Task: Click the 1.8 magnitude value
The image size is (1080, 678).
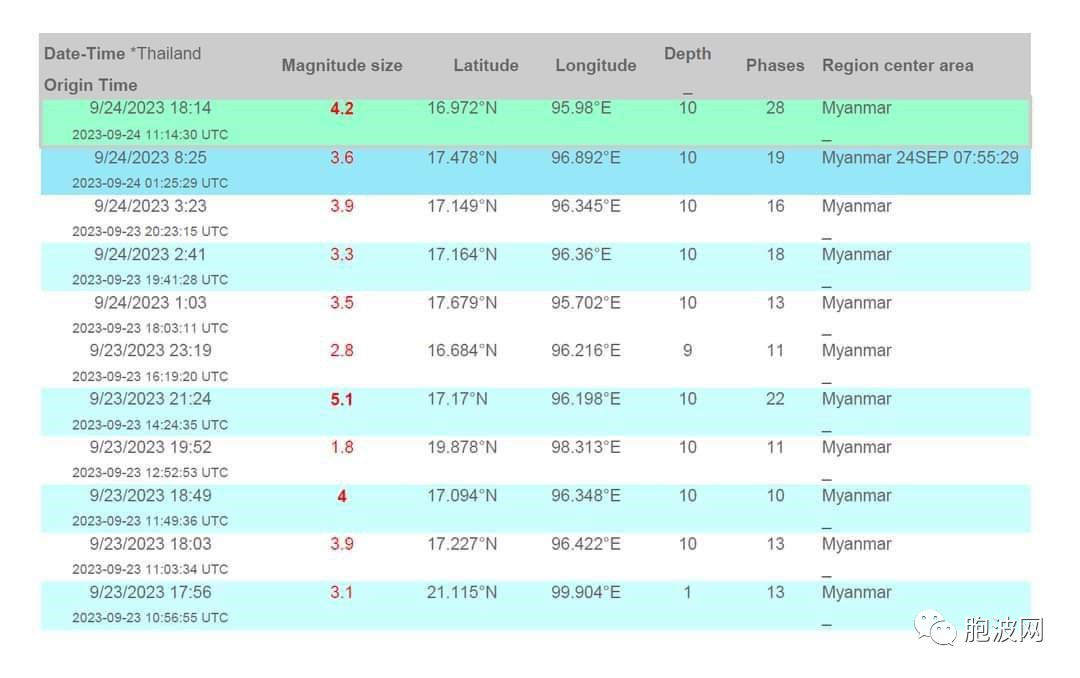Action: 342,447
